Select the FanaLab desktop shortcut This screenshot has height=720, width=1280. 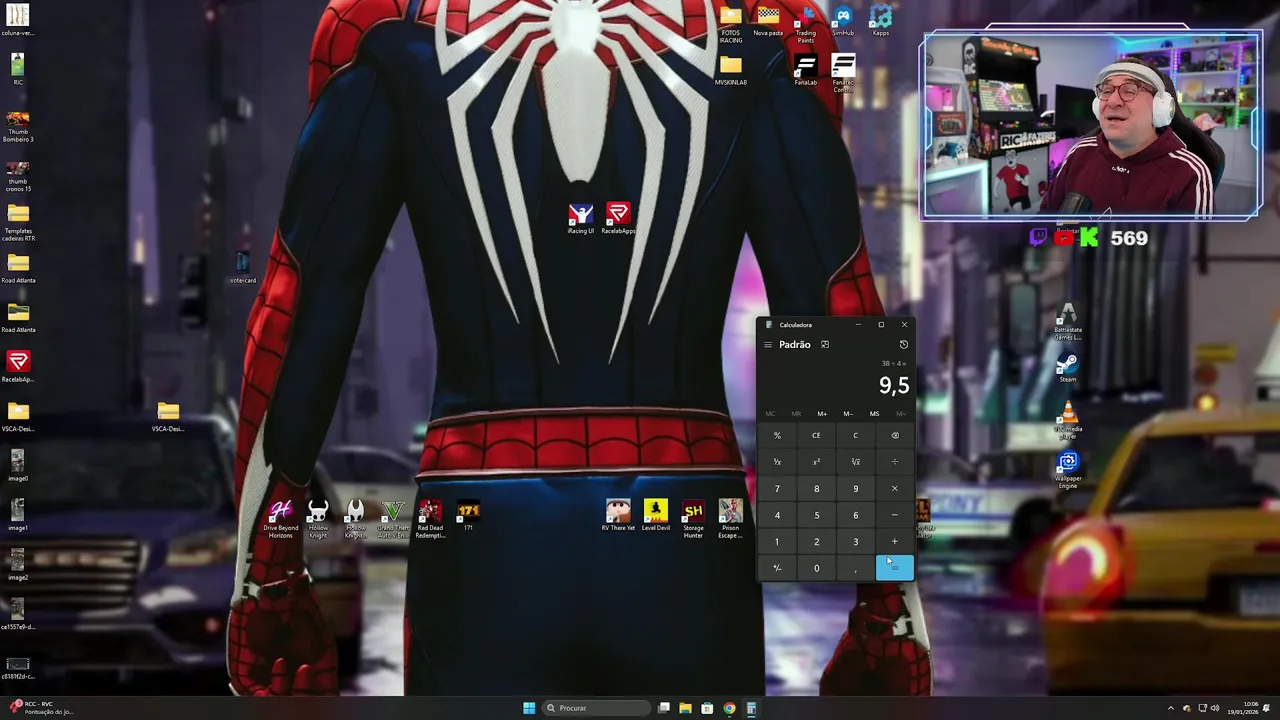tap(805, 70)
